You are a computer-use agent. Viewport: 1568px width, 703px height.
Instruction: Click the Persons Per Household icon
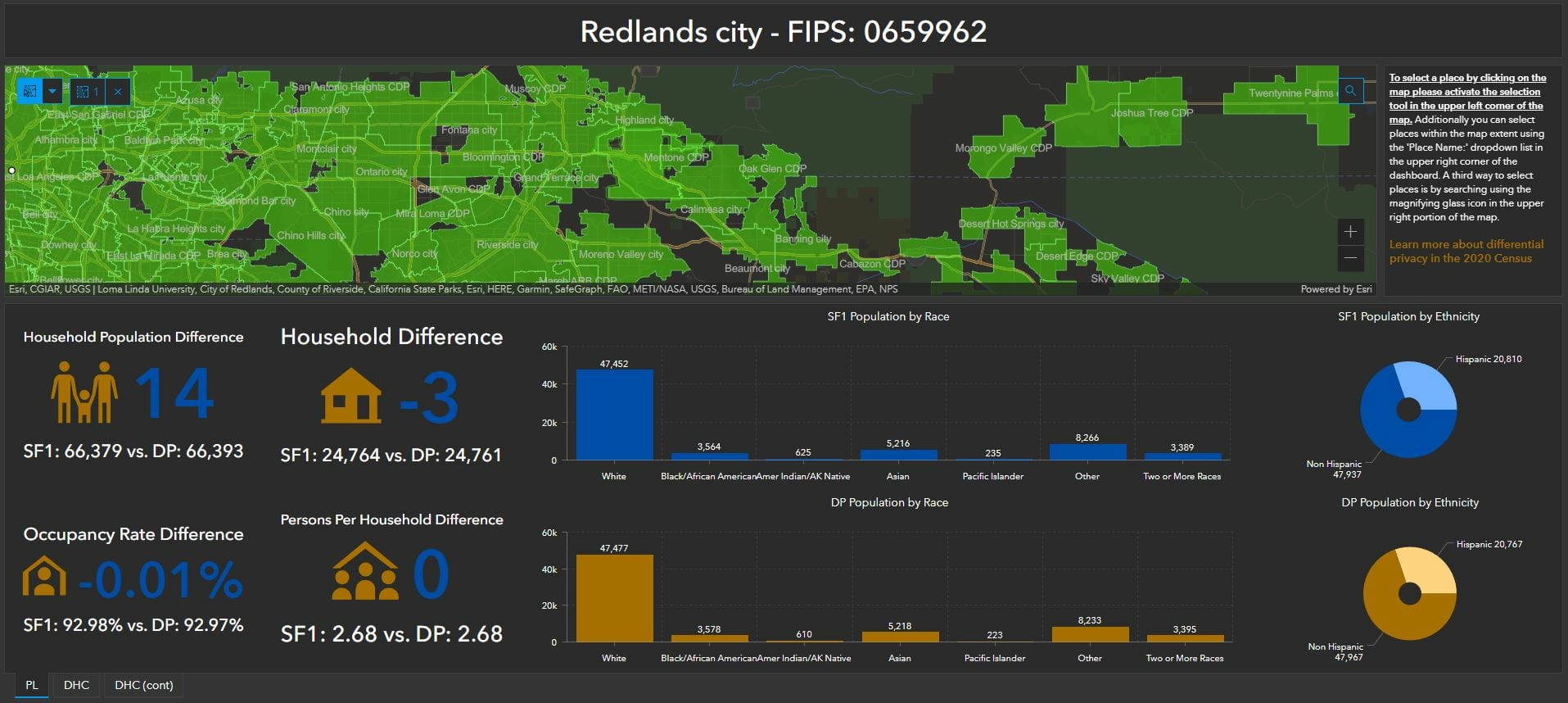[365, 571]
